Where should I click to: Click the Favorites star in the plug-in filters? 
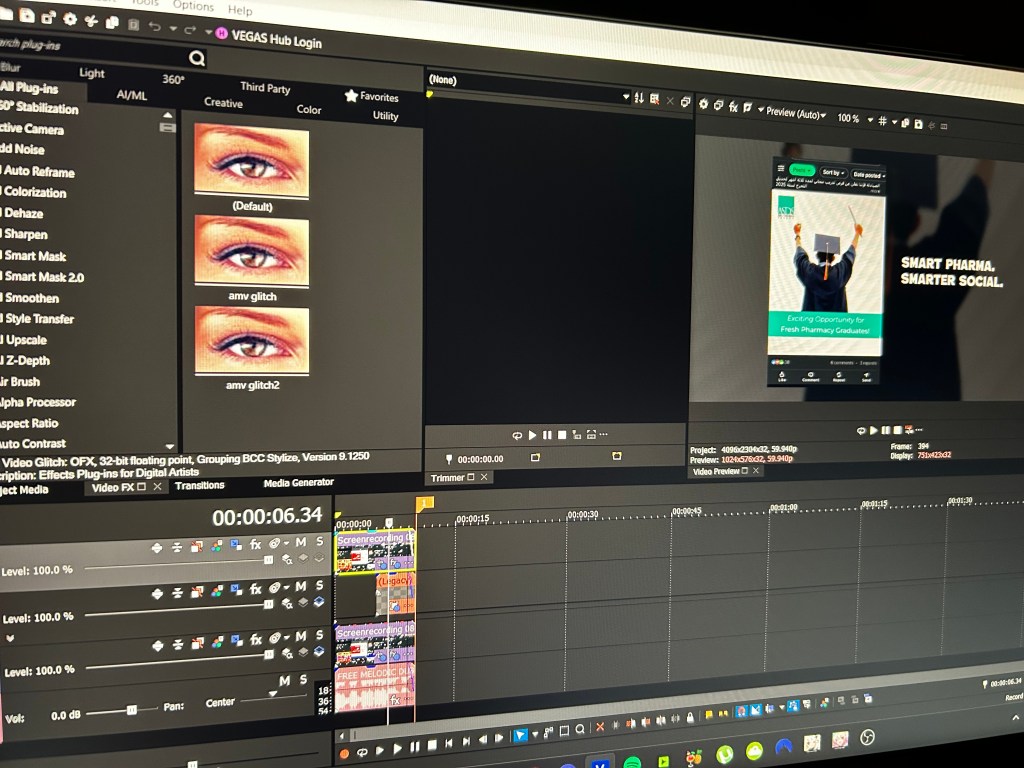coord(352,96)
